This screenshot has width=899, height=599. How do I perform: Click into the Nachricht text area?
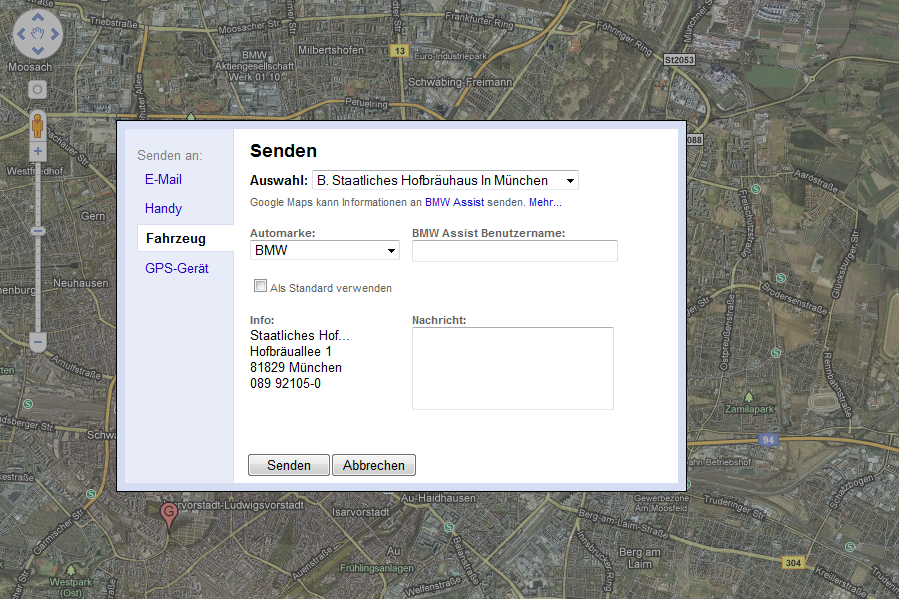coord(513,369)
